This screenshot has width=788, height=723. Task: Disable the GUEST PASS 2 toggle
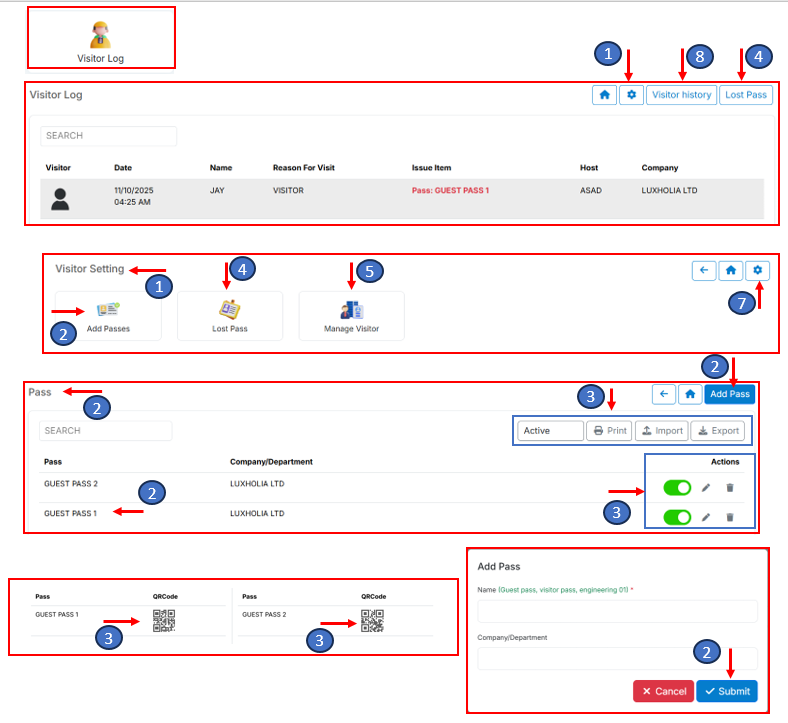(677, 488)
